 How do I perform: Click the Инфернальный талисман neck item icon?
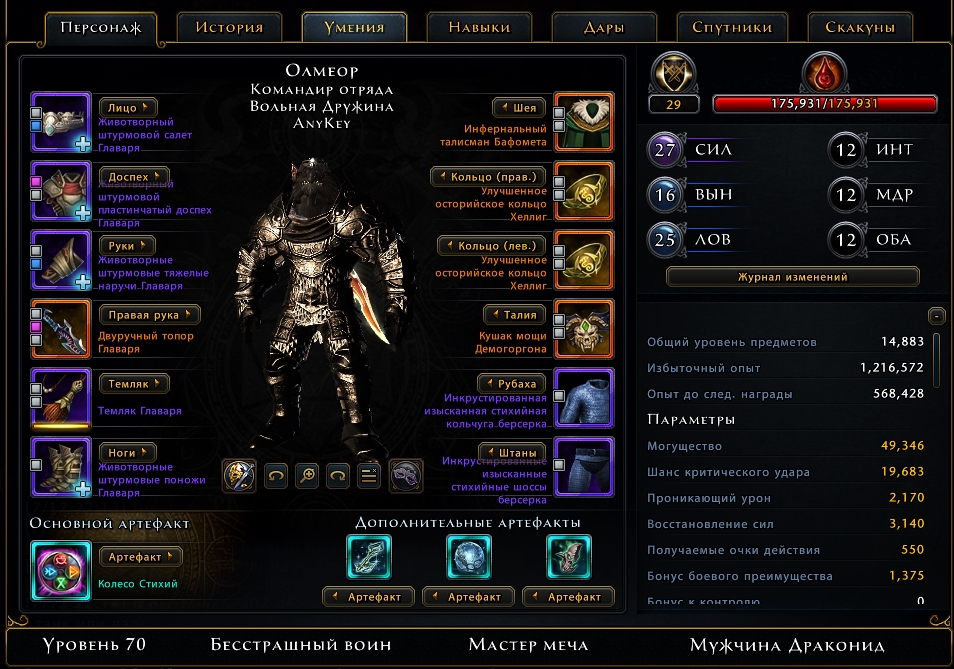[584, 122]
